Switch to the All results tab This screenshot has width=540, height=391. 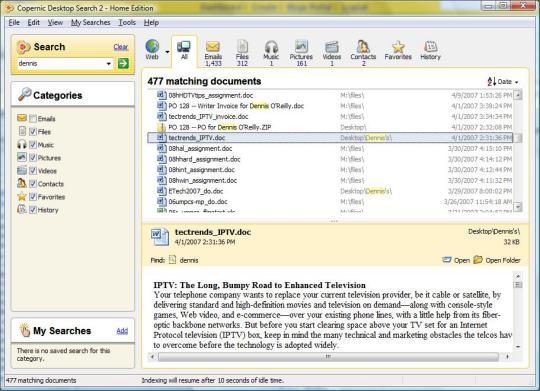coord(184,50)
